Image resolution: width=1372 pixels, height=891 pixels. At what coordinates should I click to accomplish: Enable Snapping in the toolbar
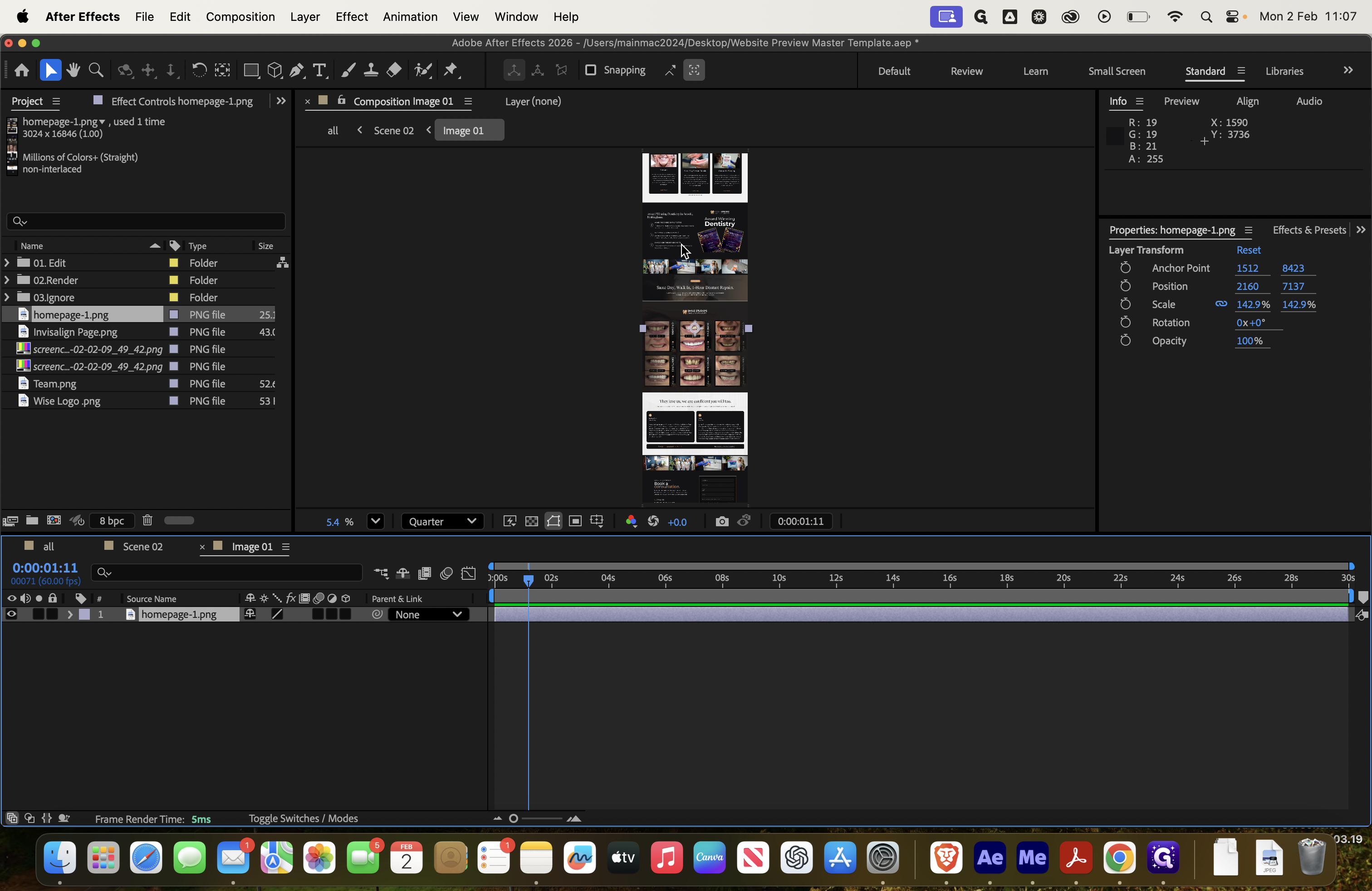point(591,70)
